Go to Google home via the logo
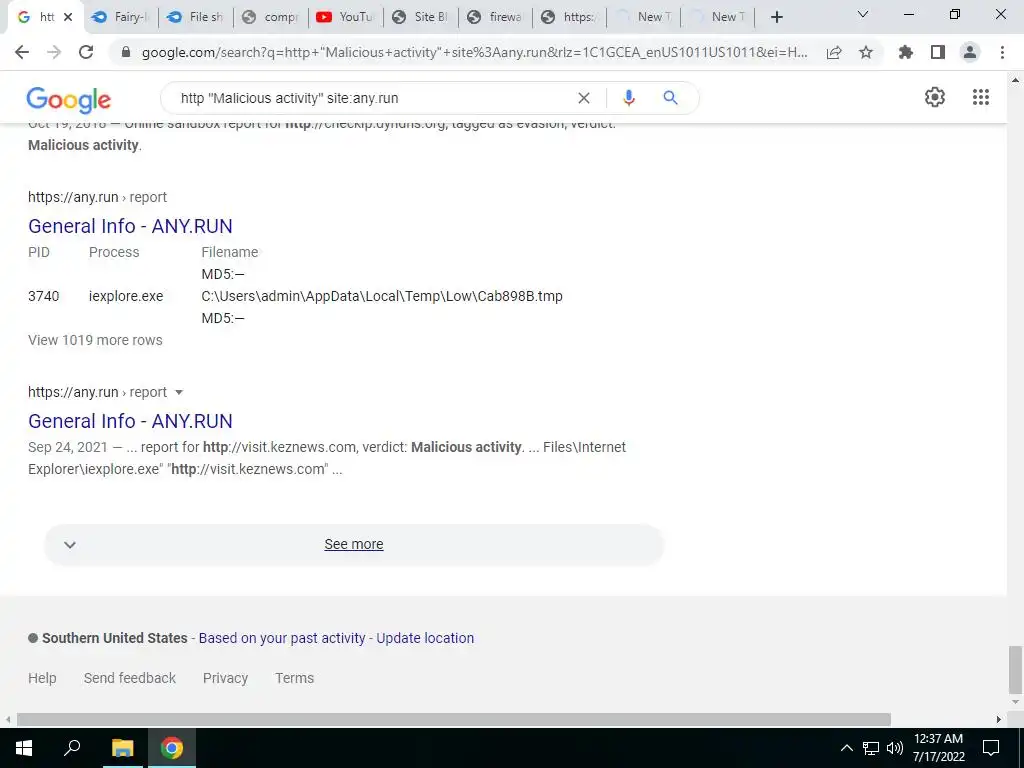Screen dimensions: 1024x768 69,100
